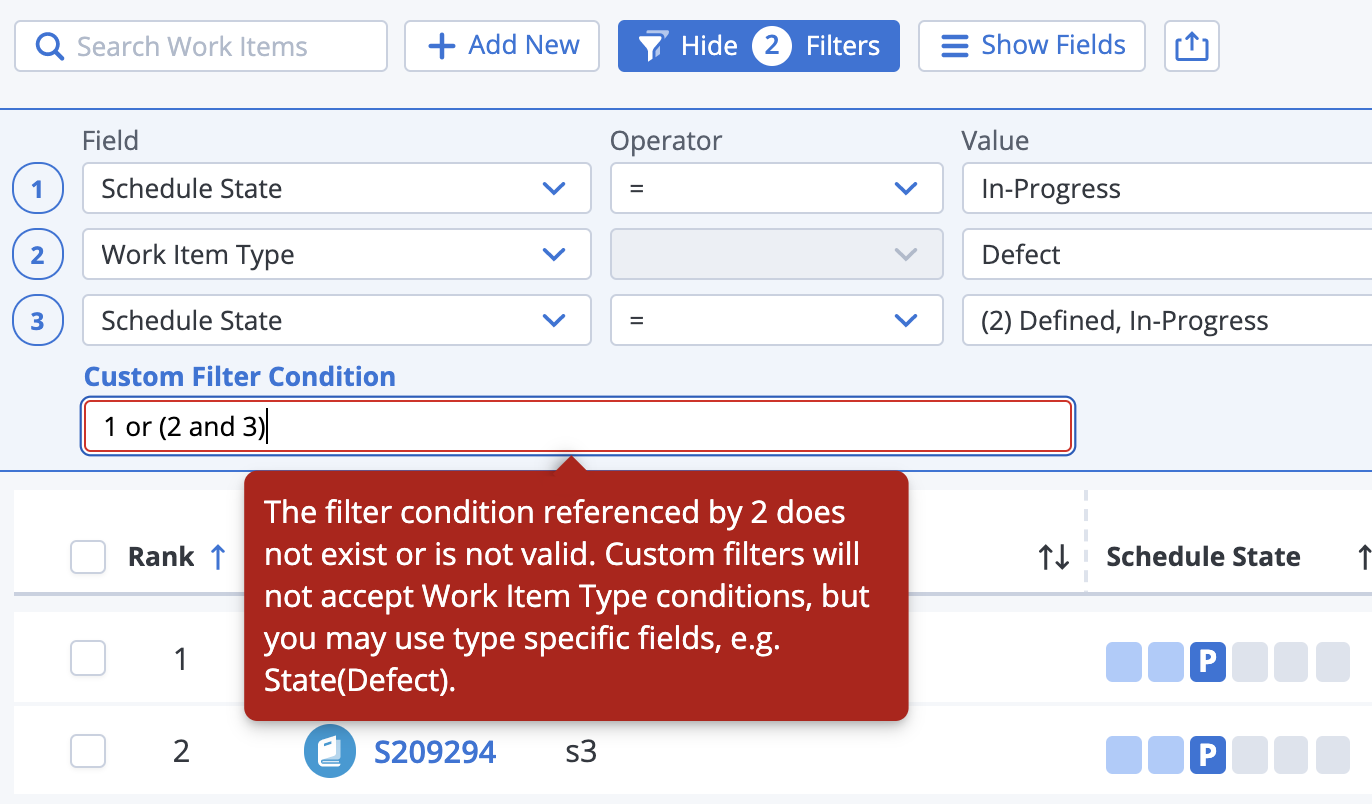Image resolution: width=1372 pixels, height=804 pixels.
Task: Click the Schedule State column header
Action: click(x=1202, y=557)
